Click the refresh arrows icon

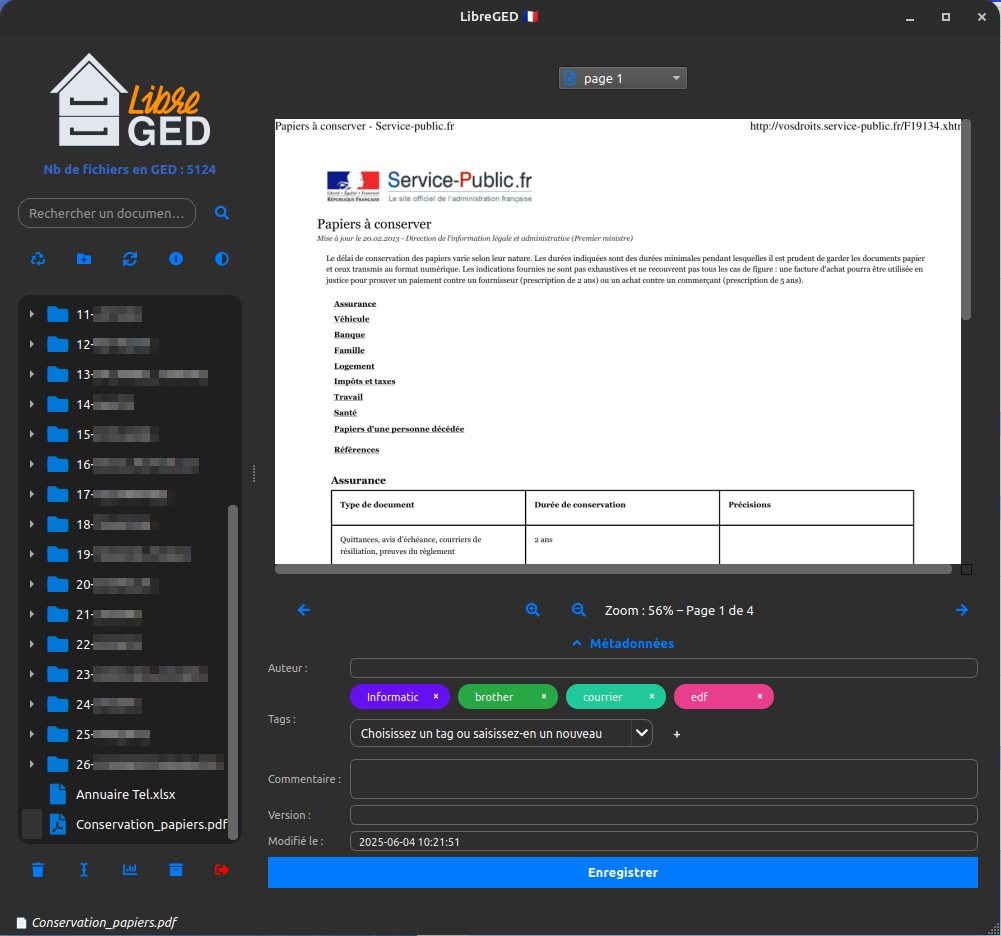(130, 259)
